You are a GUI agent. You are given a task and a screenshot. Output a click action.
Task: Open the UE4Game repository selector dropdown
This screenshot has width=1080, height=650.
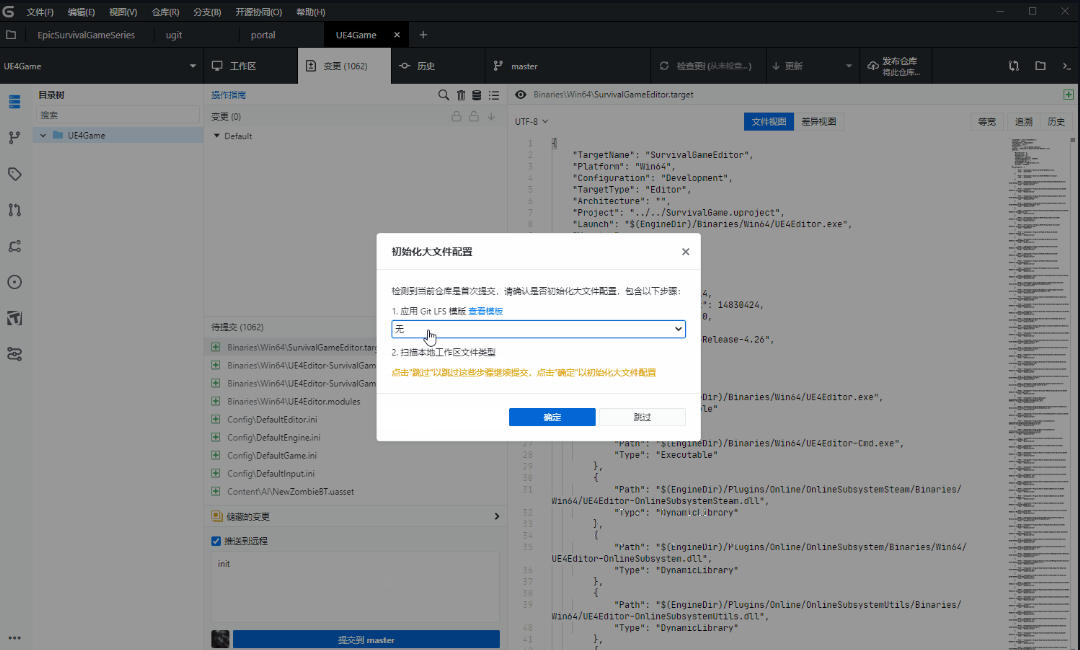point(193,66)
